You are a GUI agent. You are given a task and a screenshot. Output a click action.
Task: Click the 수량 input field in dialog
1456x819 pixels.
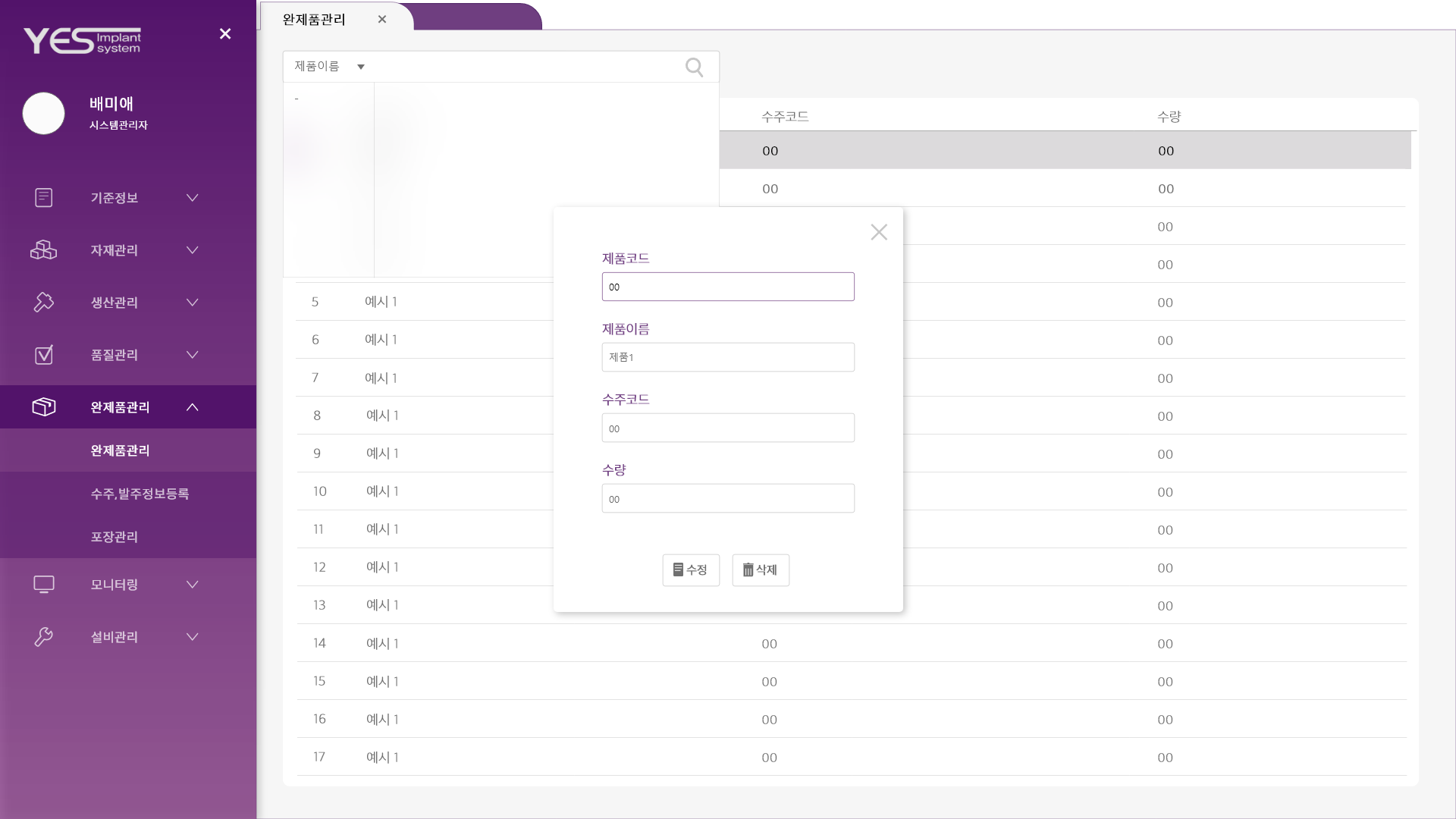tap(728, 498)
